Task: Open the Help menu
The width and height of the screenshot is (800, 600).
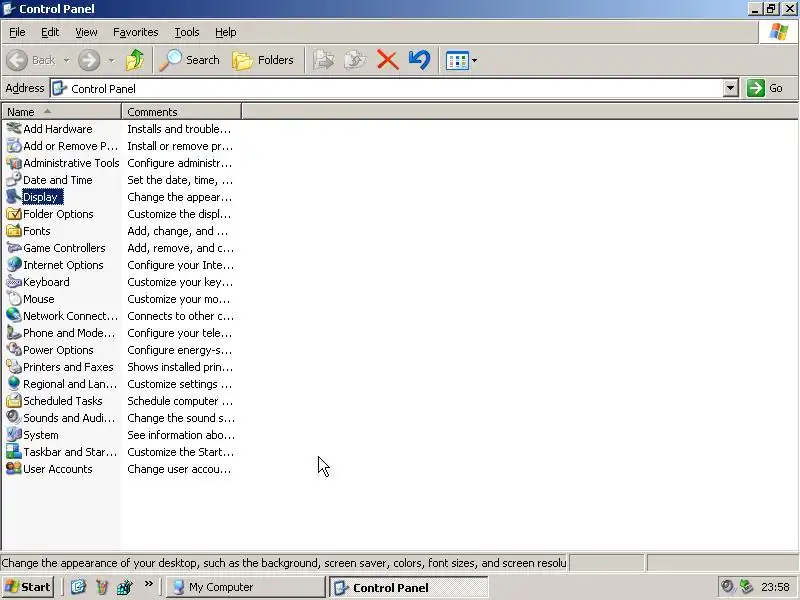Action: click(x=226, y=32)
